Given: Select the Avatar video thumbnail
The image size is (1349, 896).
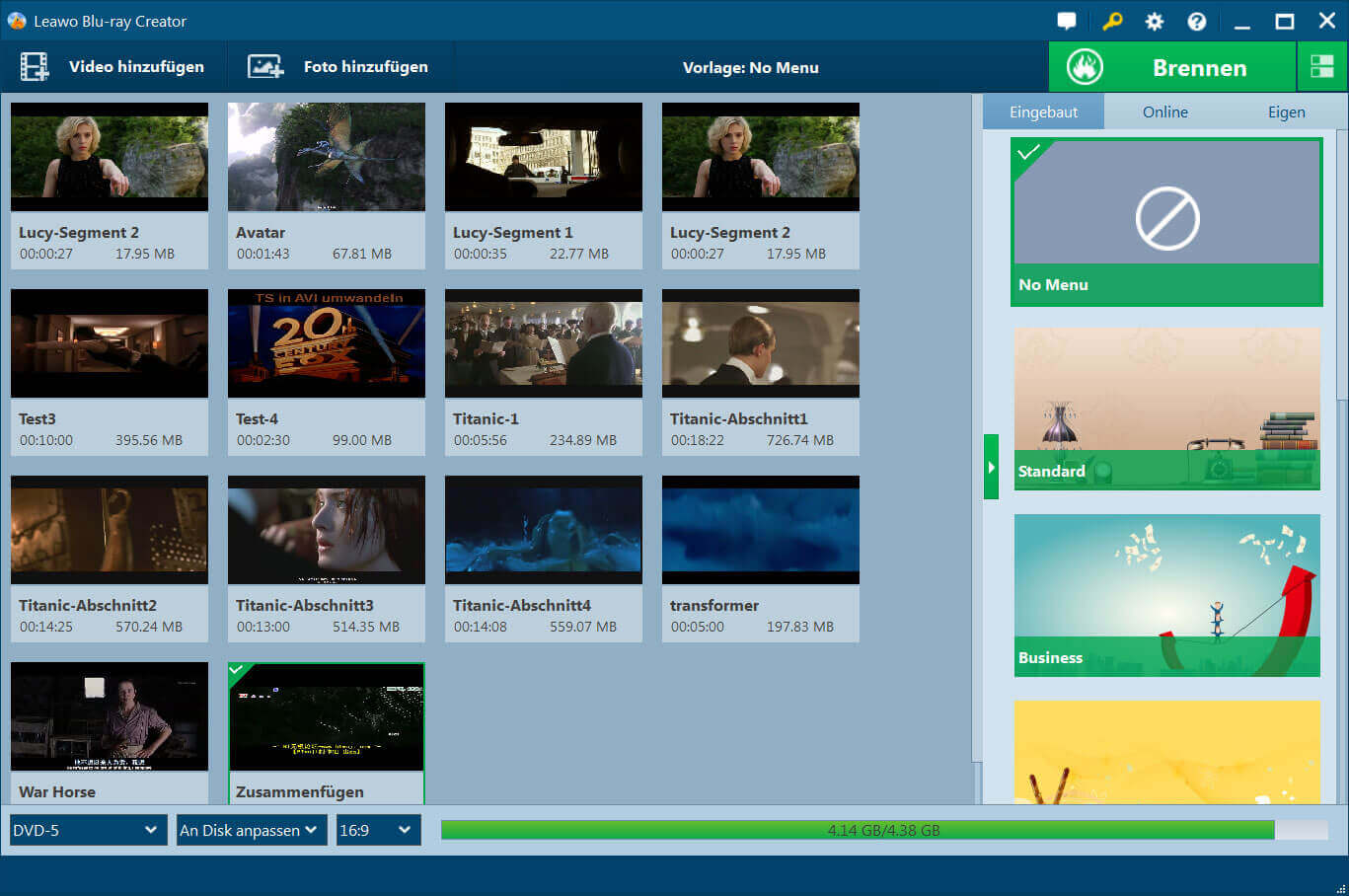Looking at the screenshot, I should [327, 157].
